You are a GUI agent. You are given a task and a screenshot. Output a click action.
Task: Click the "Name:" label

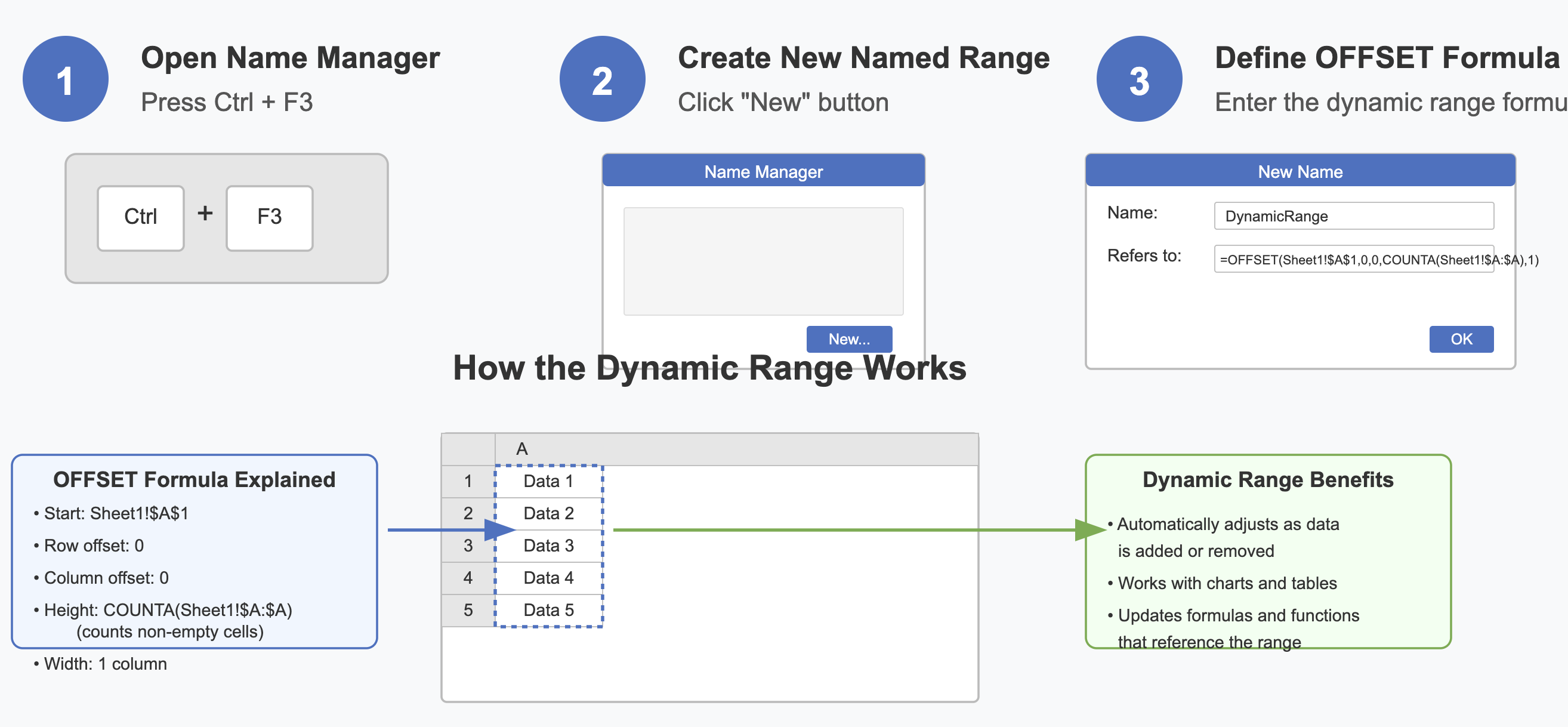(1132, 212)
